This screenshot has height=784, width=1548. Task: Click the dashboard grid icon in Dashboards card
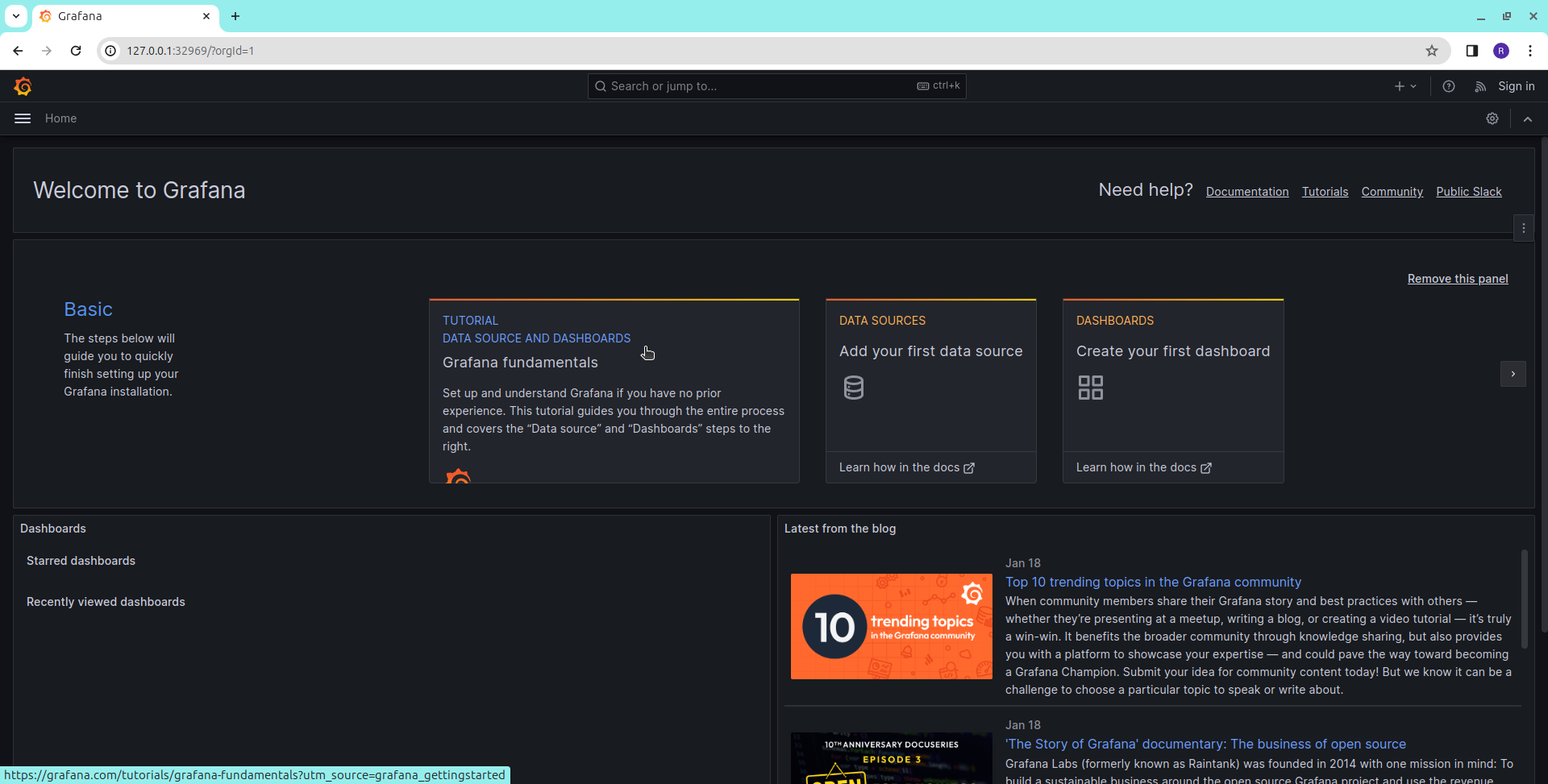click(x=1091, y=388)
